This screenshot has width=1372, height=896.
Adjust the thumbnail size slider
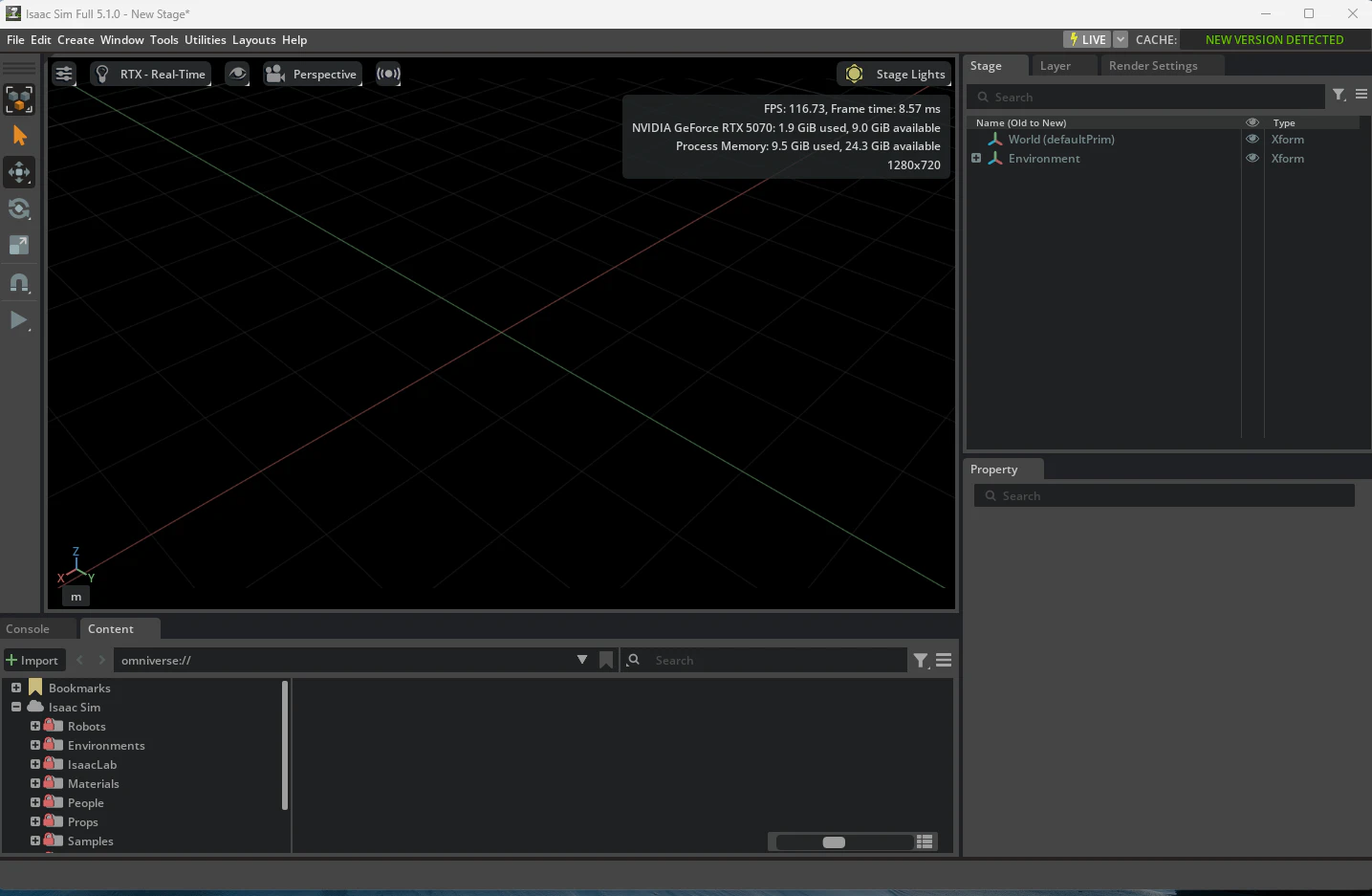coord(844,842)
